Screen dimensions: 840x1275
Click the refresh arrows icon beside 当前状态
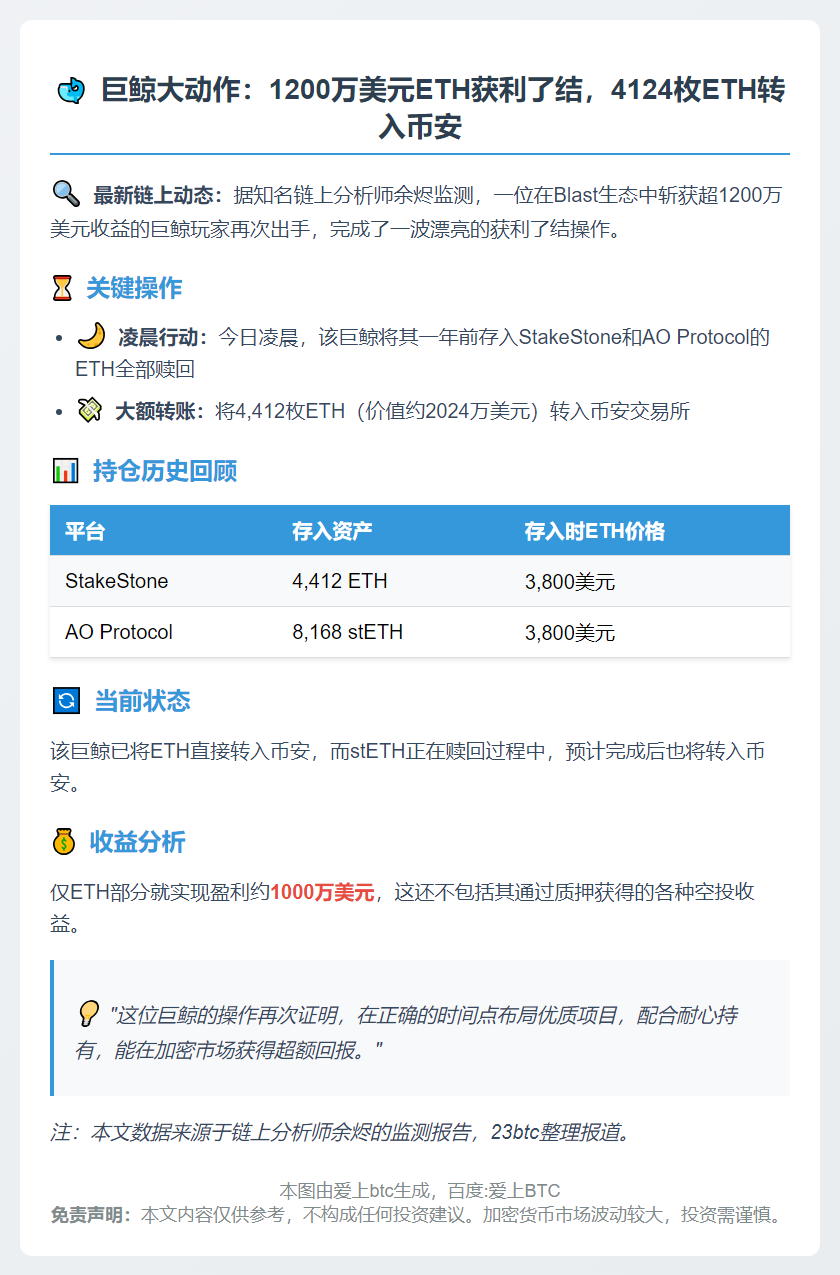(65, 701)
